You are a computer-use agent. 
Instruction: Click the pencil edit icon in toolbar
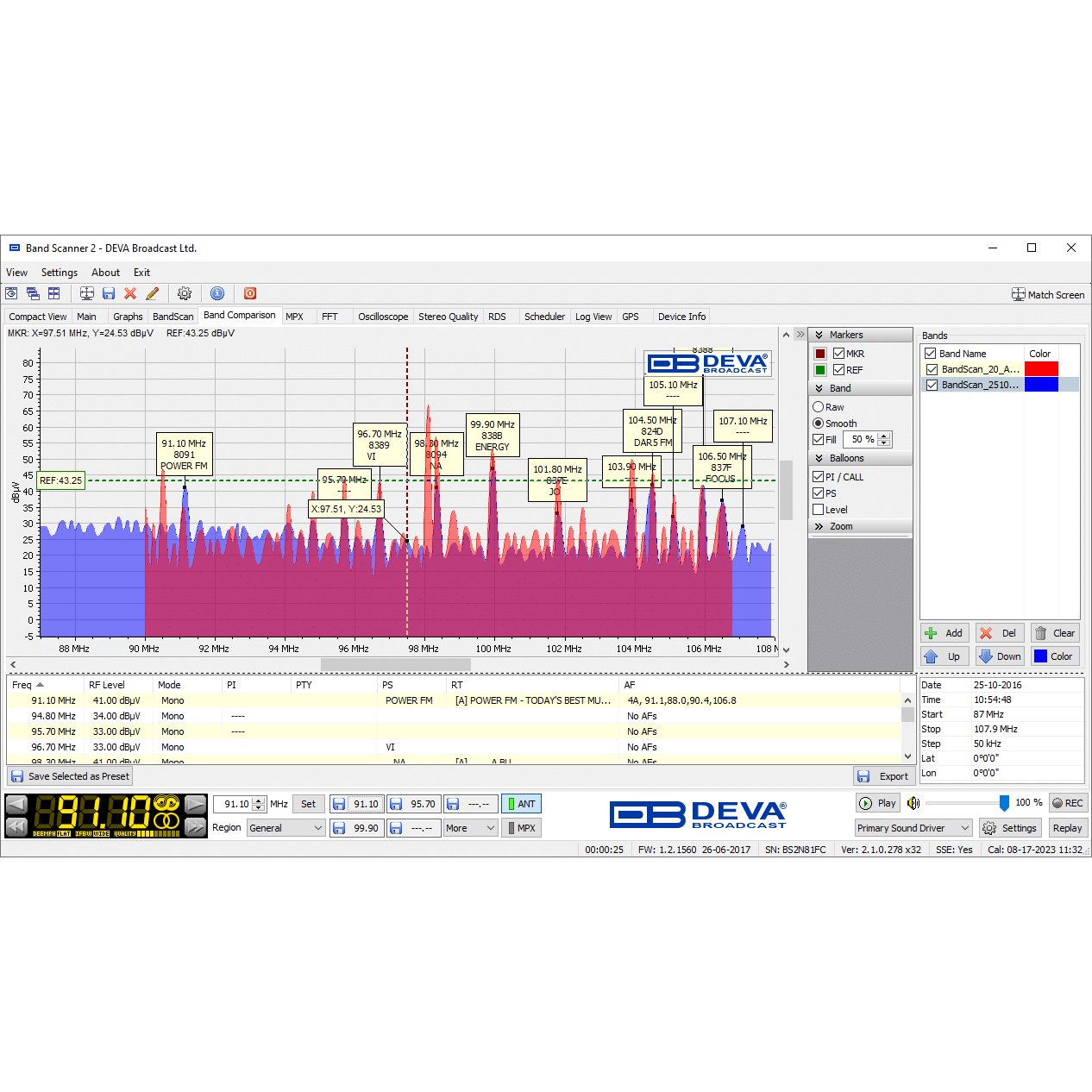click(x=153, y=294)
